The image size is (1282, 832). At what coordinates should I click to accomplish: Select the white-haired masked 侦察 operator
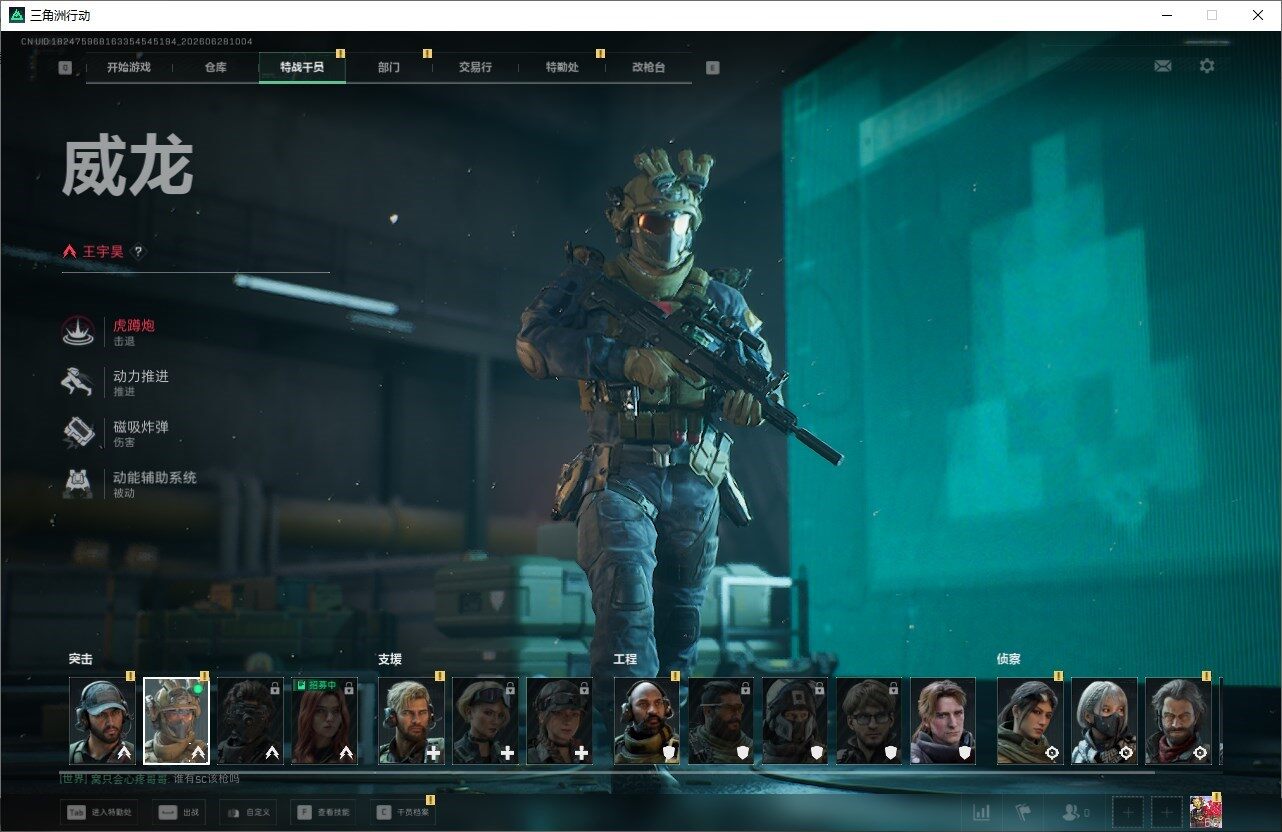(1104, 721)
